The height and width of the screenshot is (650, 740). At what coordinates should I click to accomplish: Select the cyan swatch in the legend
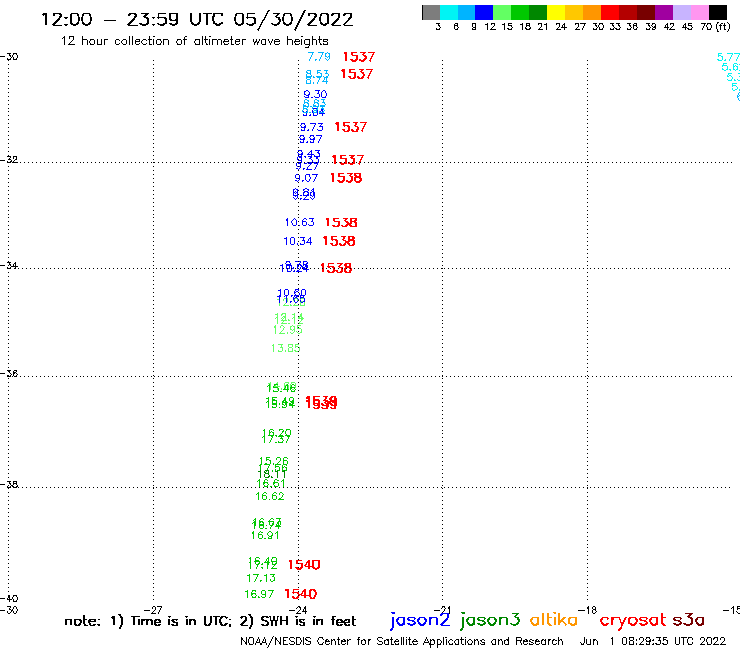point(449,12)
